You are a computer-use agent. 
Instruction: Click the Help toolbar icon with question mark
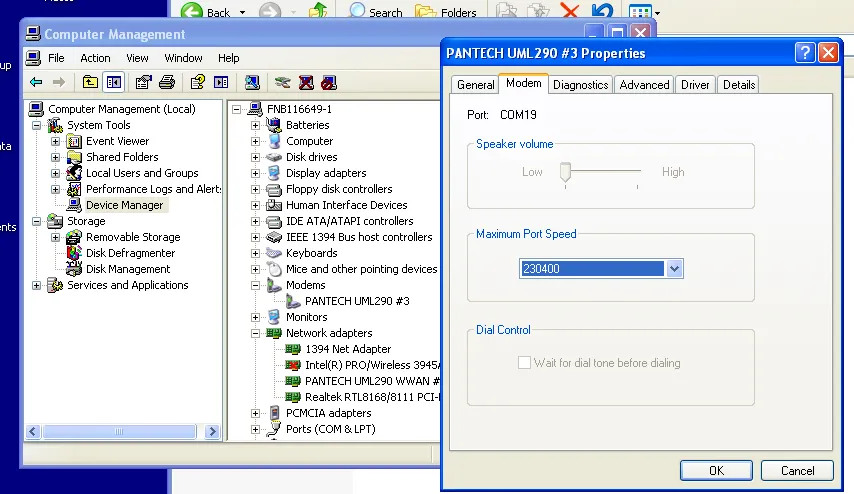(x=197, y=82)
